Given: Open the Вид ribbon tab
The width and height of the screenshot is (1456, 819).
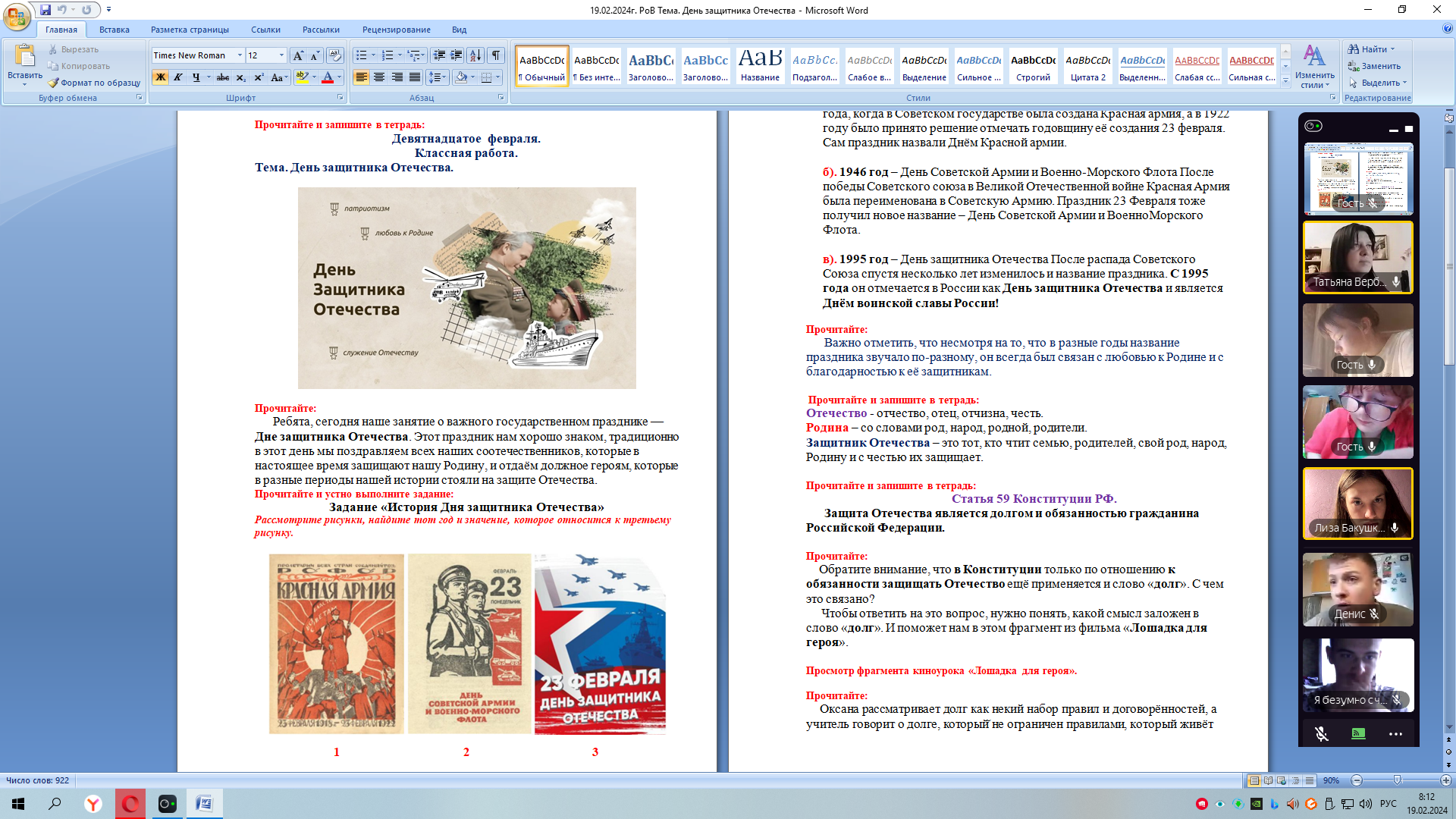Looking at the screenshot, I should click(x=459, y=30).
